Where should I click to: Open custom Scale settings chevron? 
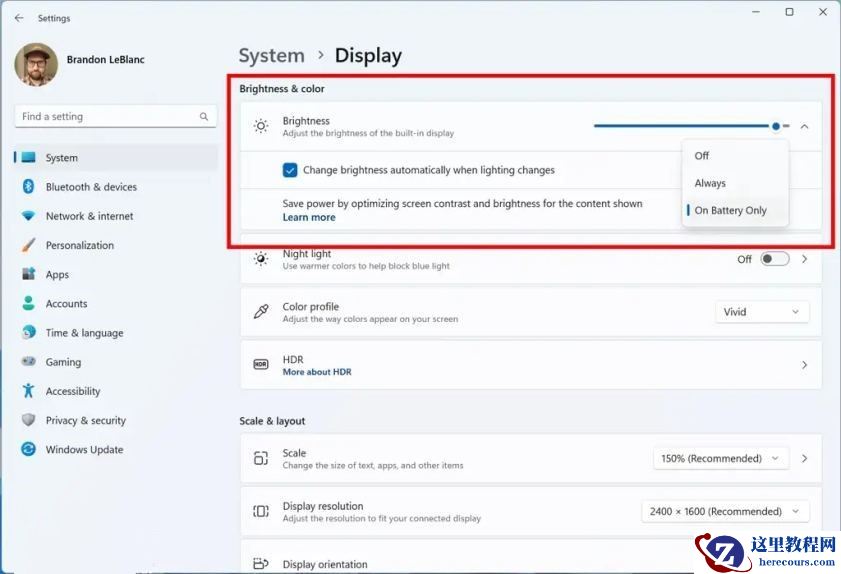point(804,459)
